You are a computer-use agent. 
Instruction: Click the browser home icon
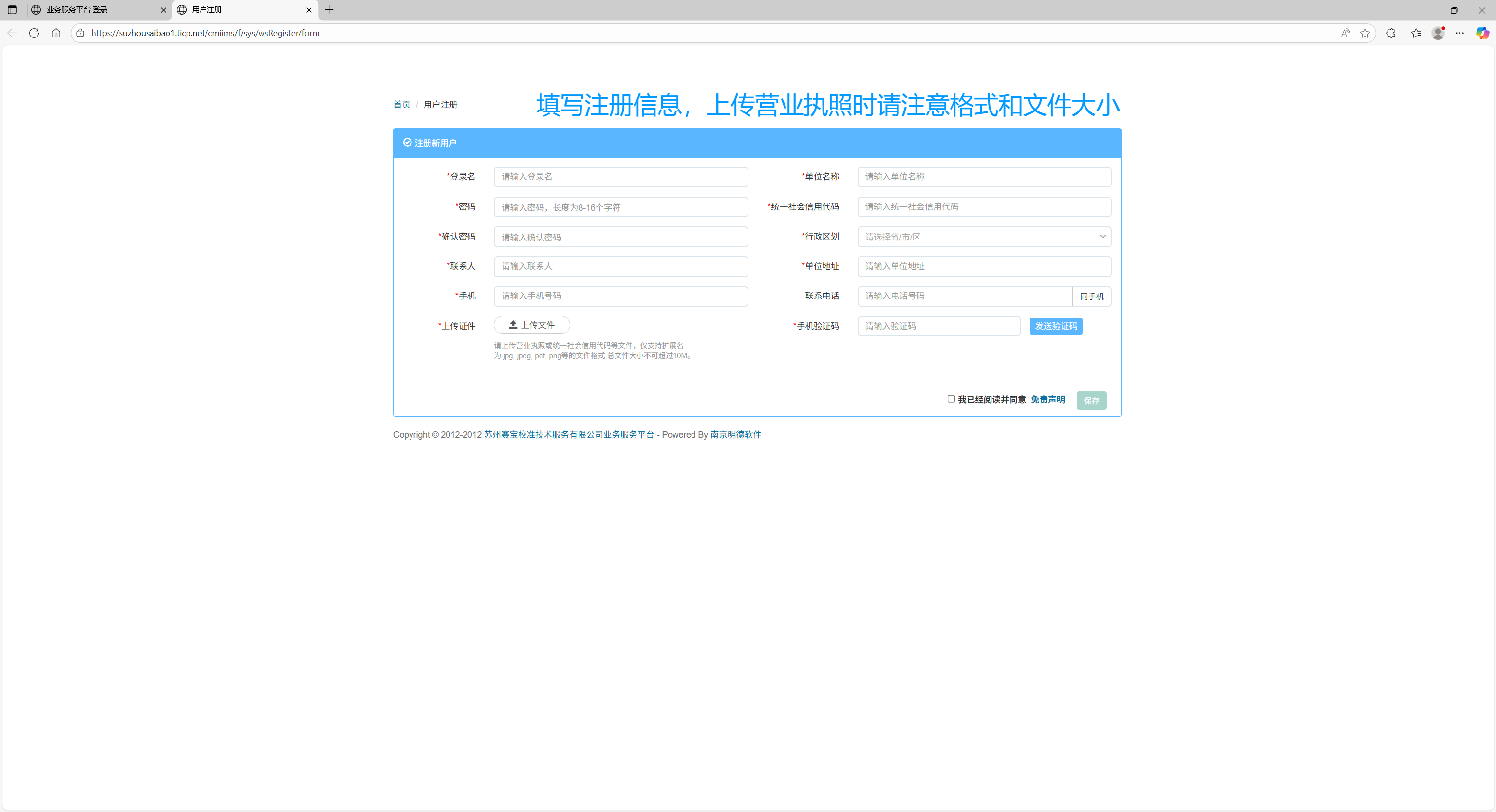pos(56,33)
